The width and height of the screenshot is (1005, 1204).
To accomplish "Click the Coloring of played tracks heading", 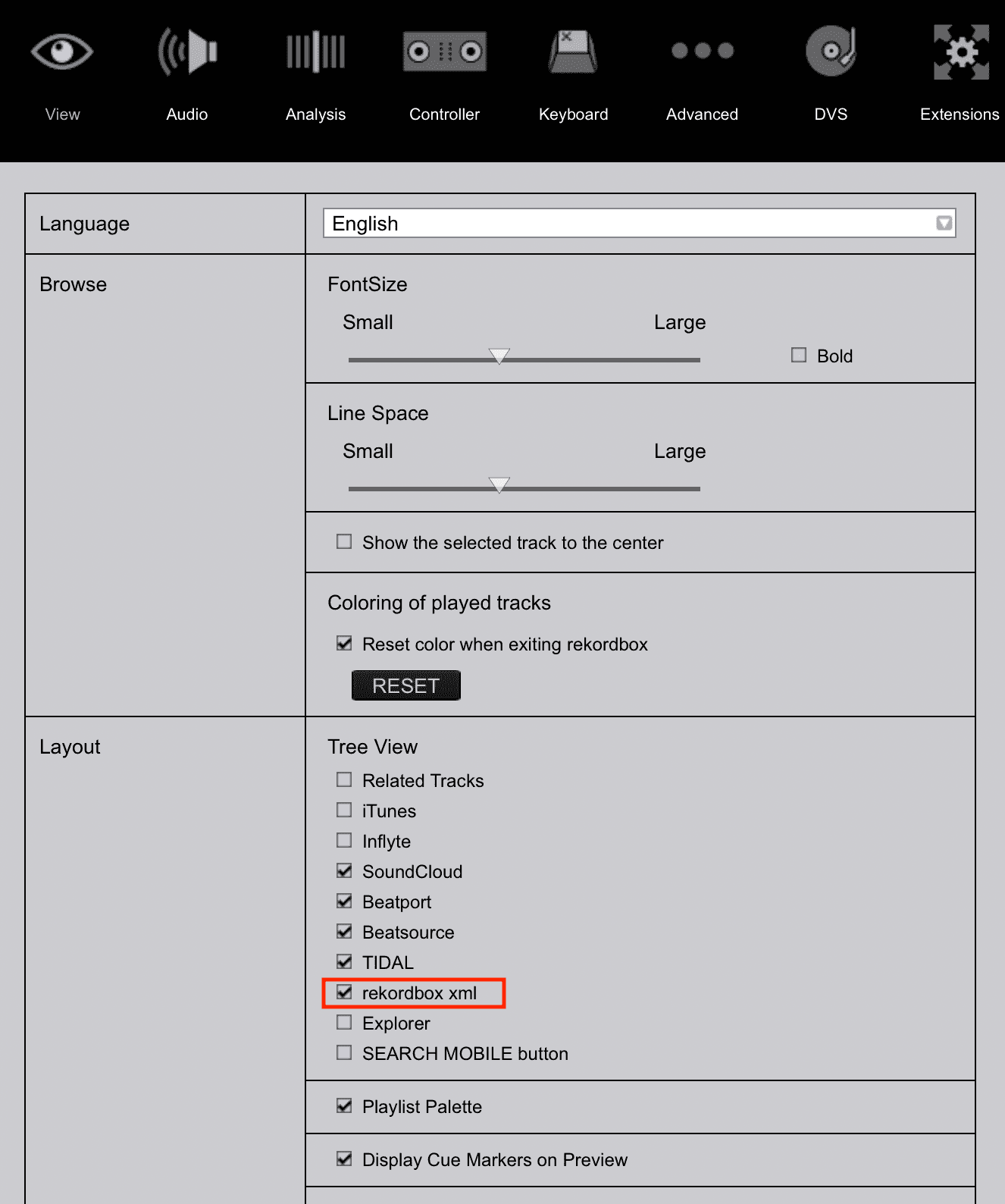I will 439,604.
